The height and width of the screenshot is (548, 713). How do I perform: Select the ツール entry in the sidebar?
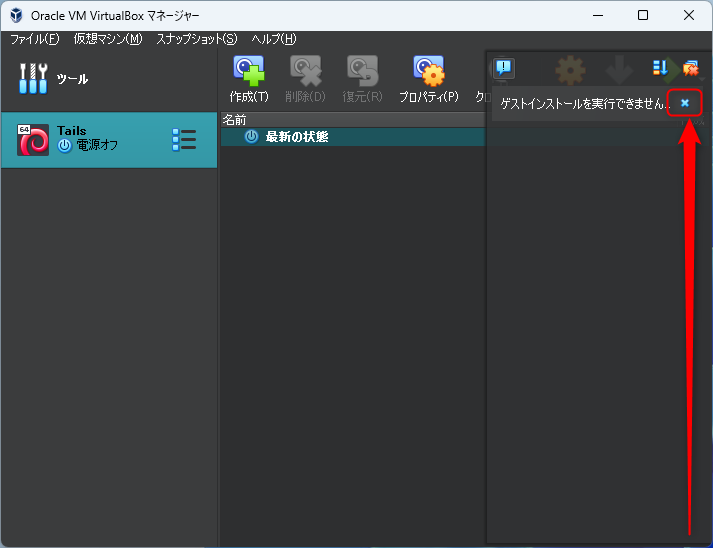click(x=109, y=79)
